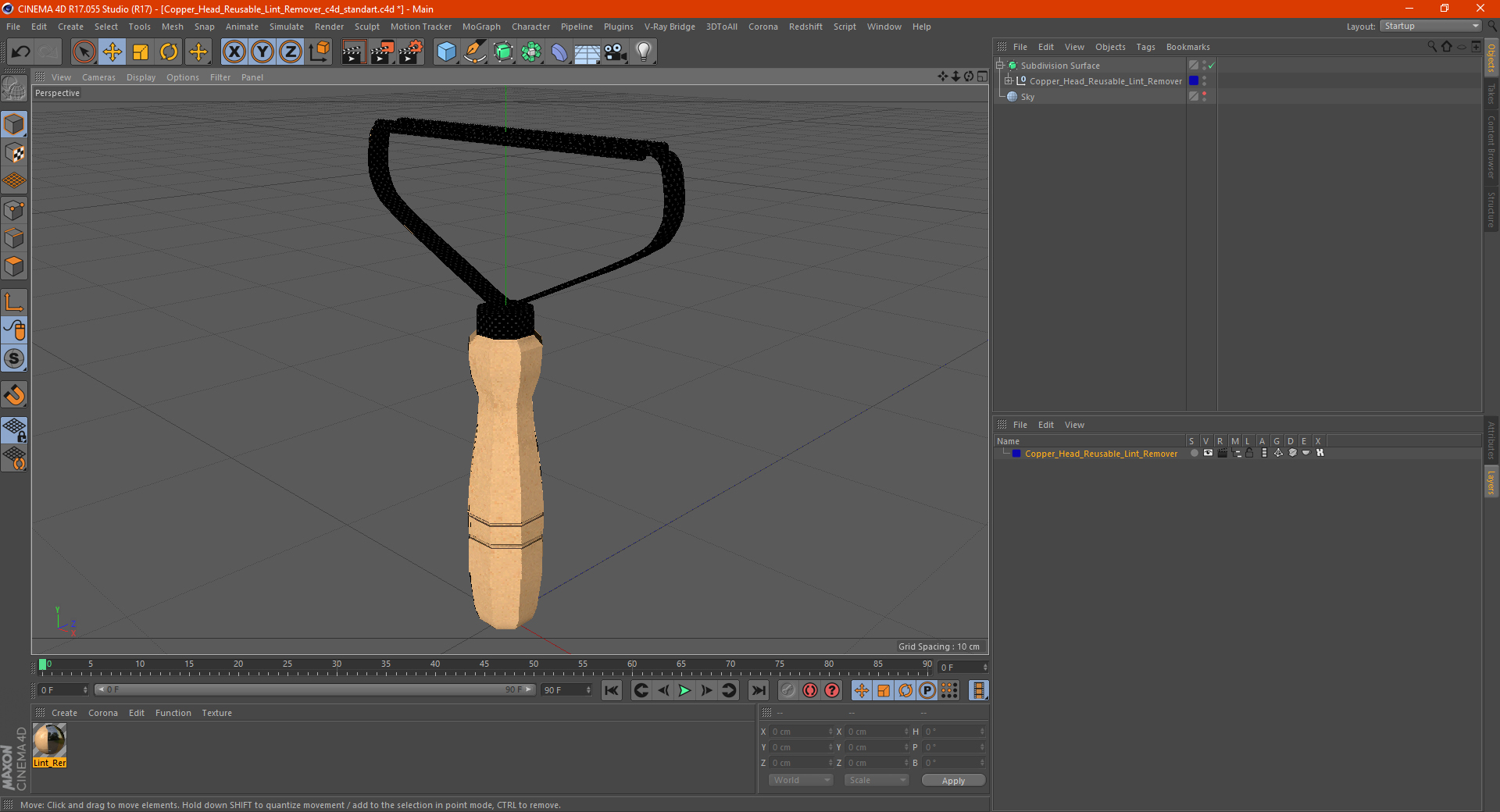1500x812 pixels.
Task: Activate the Scale tool in toolbar
Action: click(141, 52)
